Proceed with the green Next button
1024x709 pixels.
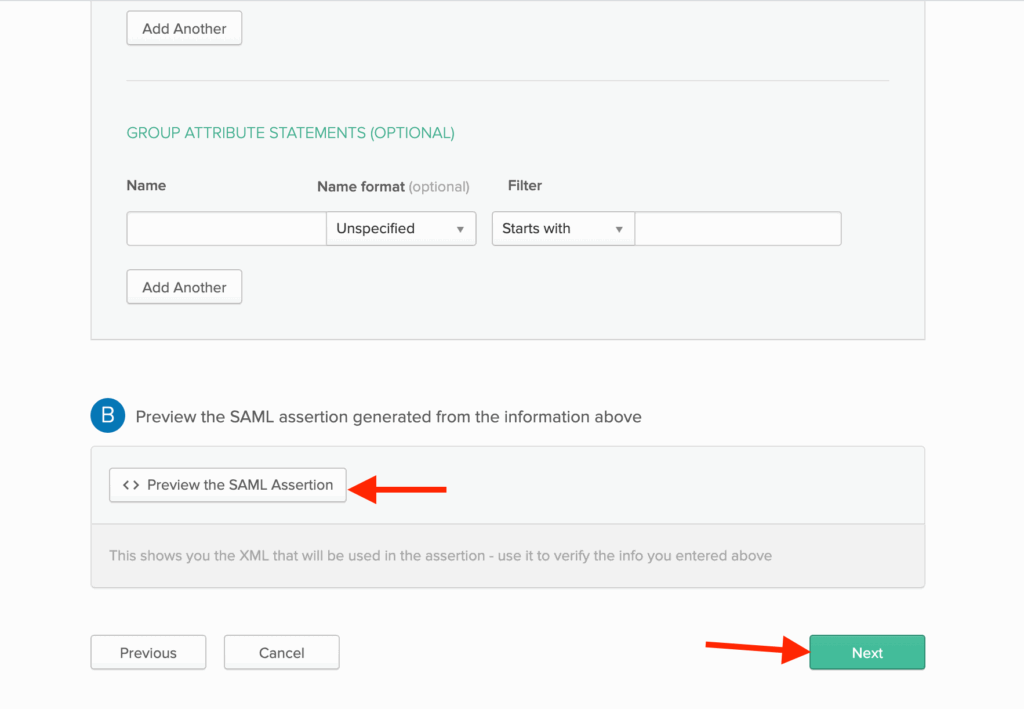point(867,653)
